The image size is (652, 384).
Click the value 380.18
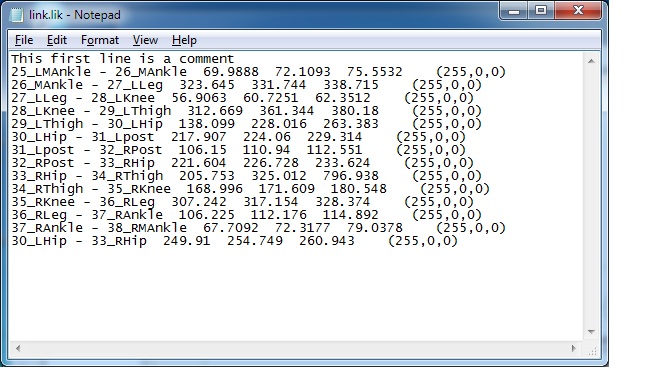pos(355,111)
